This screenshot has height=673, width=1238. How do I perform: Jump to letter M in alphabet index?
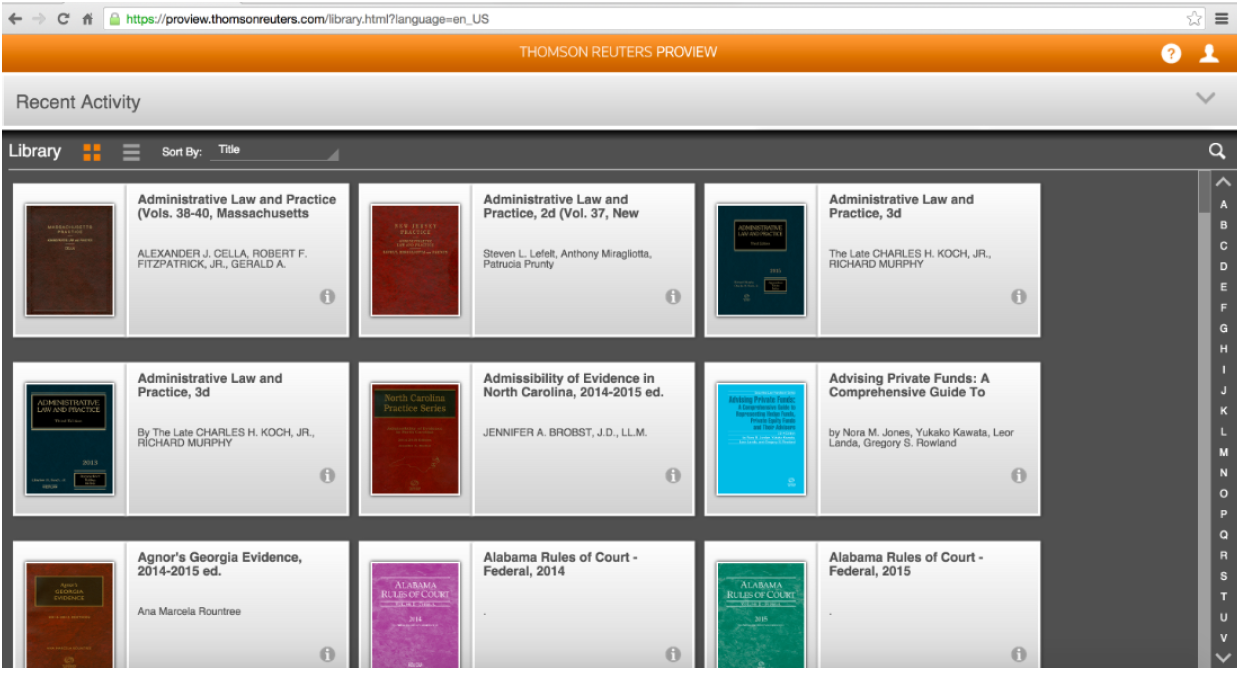click(x=1224, y=452)
